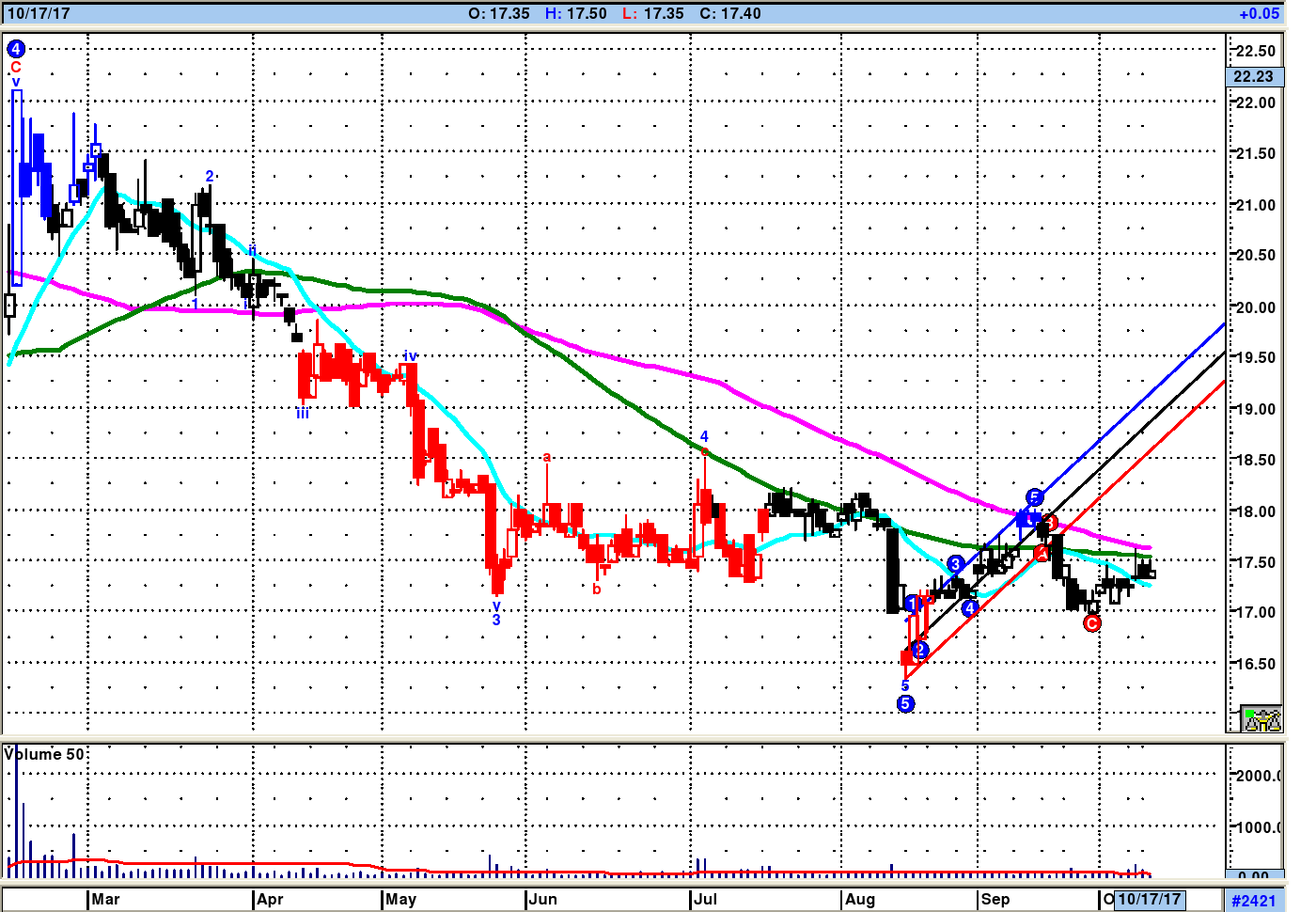The width and height of the screenshot is (1316, 912).
Task: Click the open value 'O: 17.35'
Action: (x=499, y=13)
